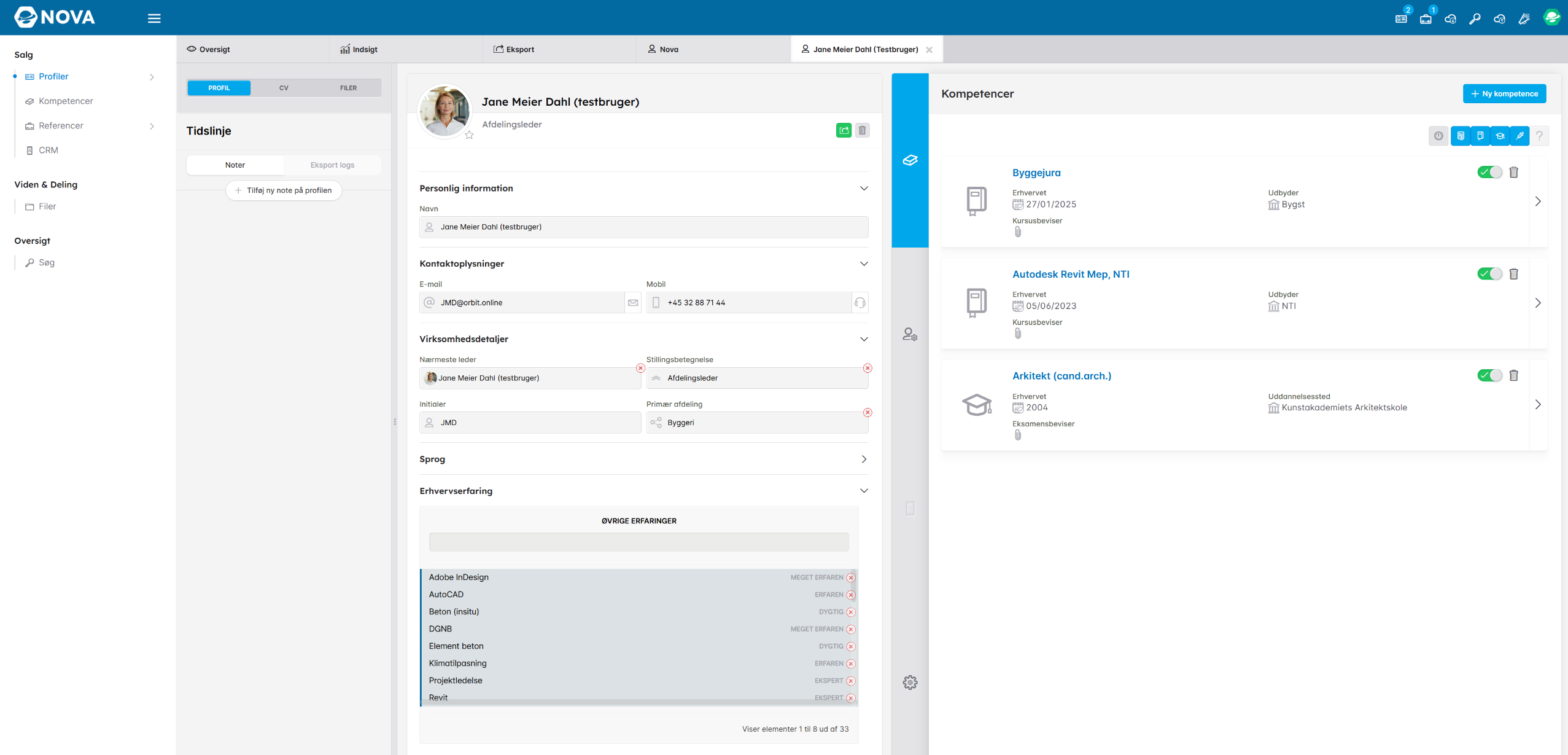Collapse the Erhvervserfaring section
This screenshot has height=755, width=1568.
tap(864, 491)
